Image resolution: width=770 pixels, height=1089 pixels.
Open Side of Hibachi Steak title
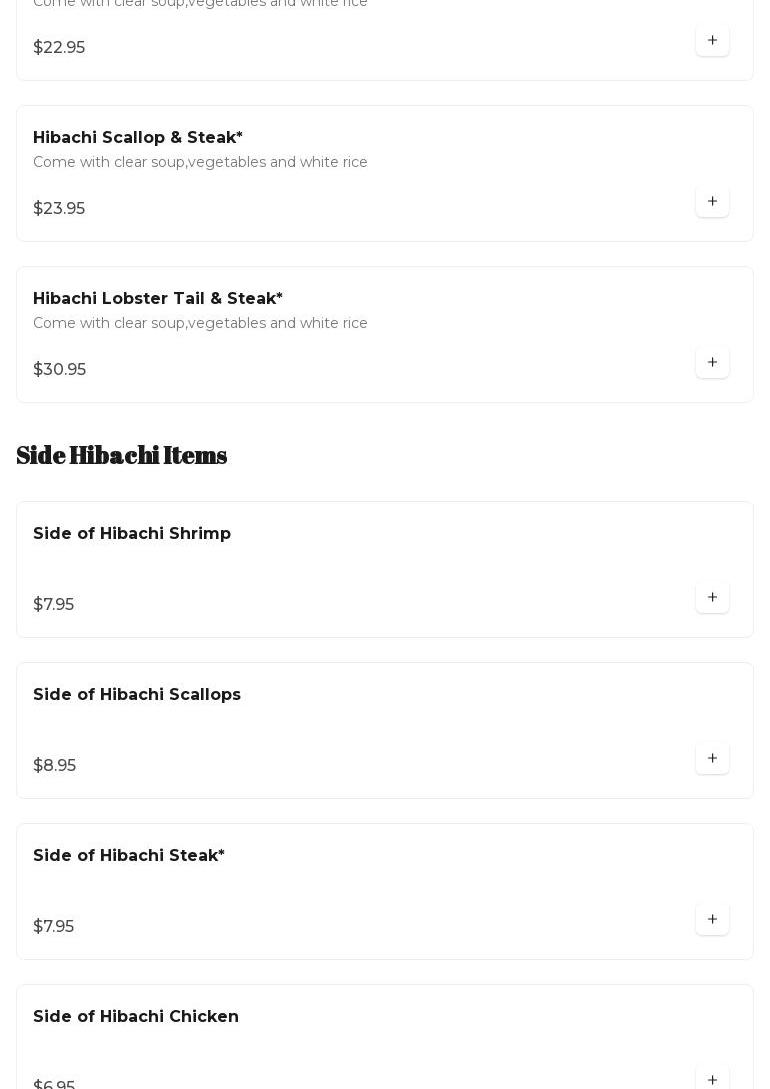click(x=129, y=856)
